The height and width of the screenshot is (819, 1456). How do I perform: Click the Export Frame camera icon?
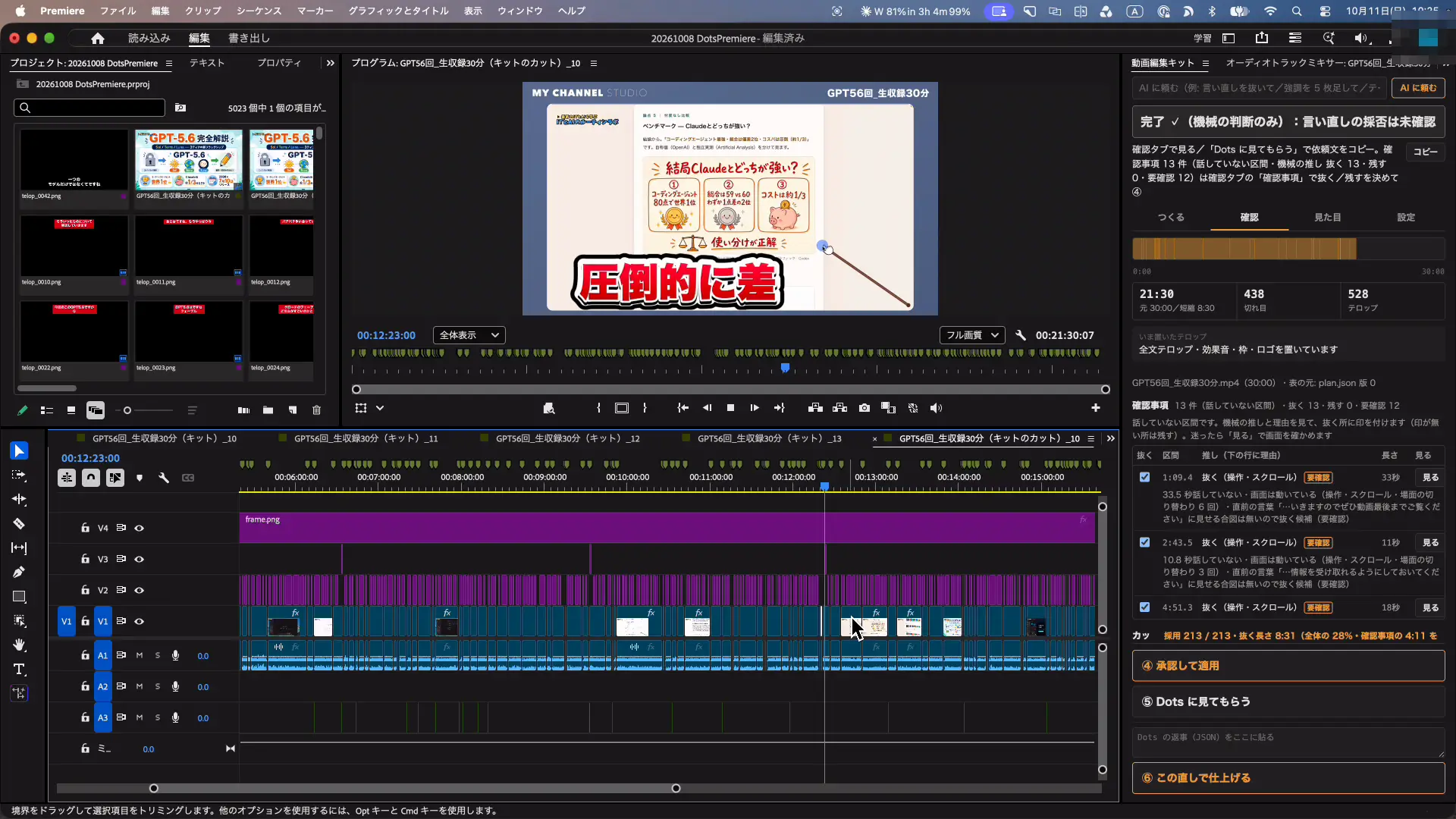click(x=864, y=408)
